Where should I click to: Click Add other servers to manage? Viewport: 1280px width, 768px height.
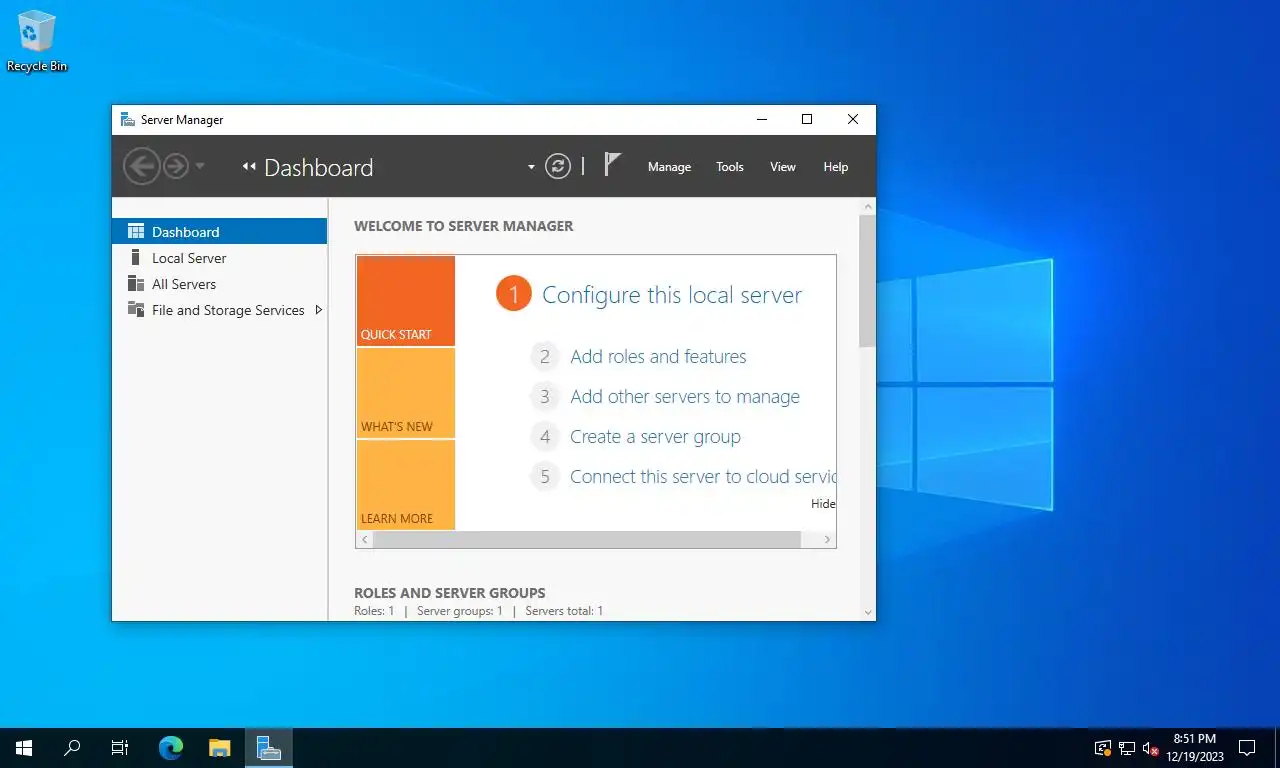(x=685, y=396)
